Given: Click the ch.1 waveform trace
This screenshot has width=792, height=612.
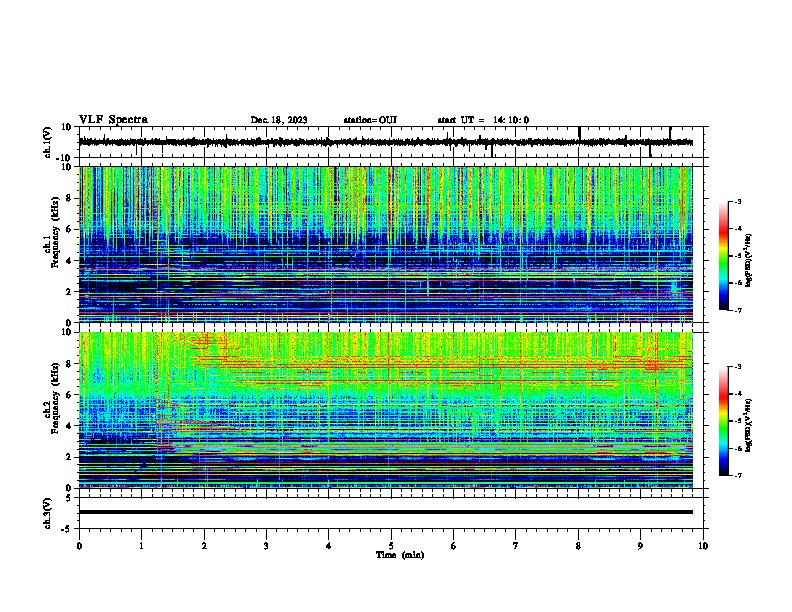Looking at the screenshot, I should pos(386,142).
